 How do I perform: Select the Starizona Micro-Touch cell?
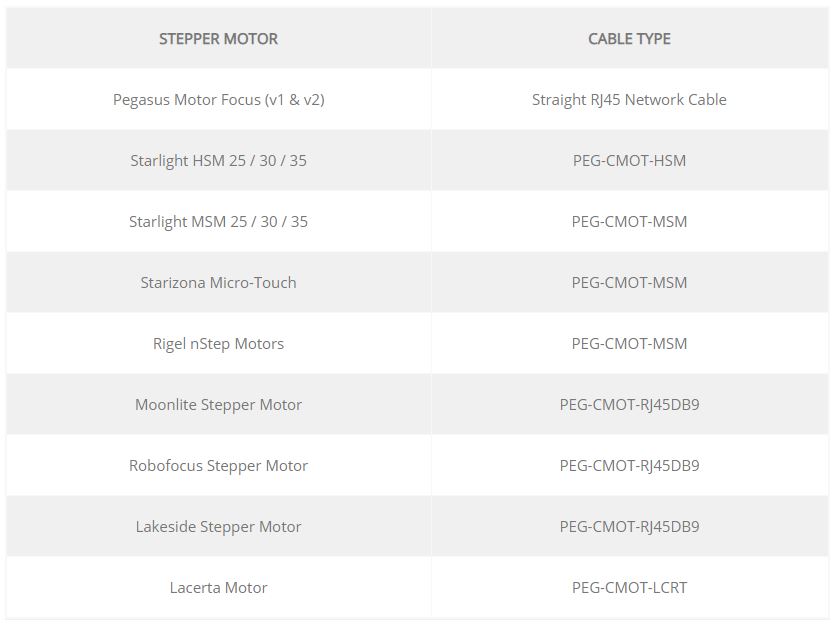tap(219, 282)
